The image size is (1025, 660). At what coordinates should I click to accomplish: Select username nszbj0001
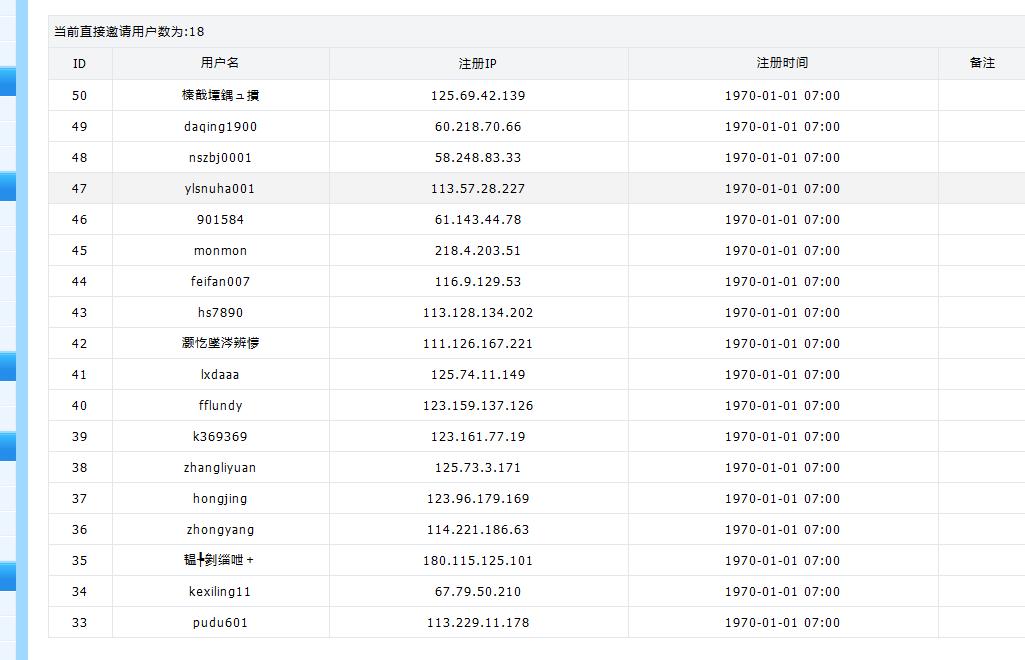[x=220, y=158]
